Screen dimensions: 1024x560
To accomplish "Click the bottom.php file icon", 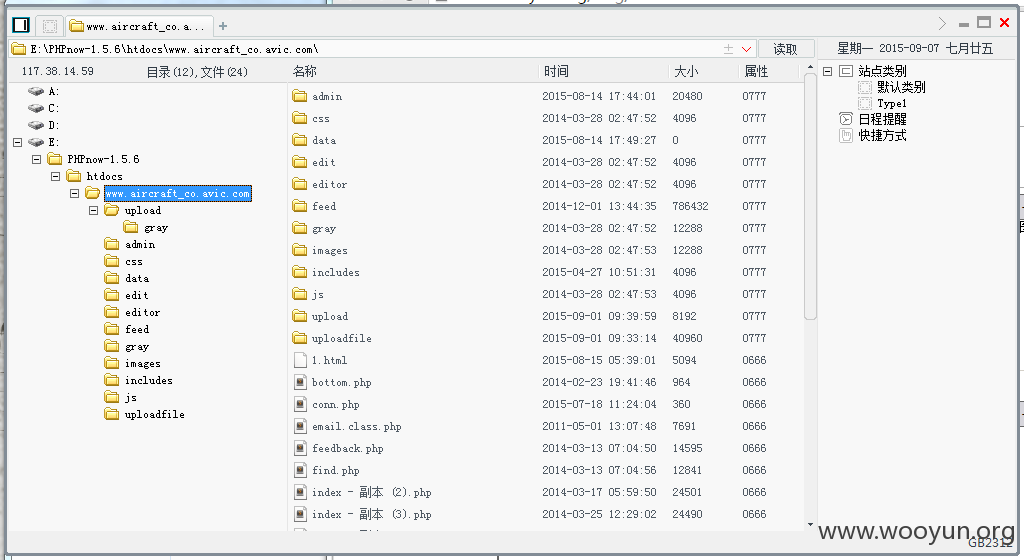I will 300,382.
